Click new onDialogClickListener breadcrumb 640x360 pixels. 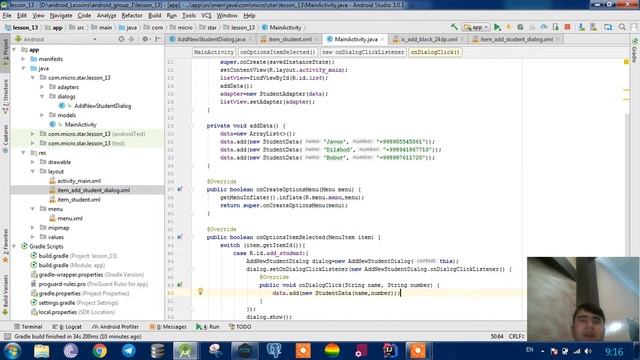point(363,52)
